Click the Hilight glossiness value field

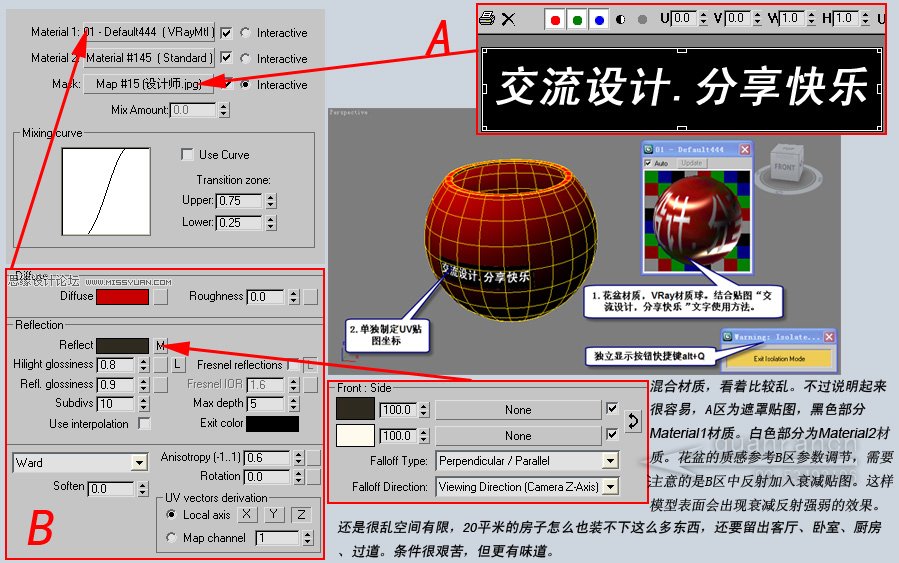click(x=116, y=365)
